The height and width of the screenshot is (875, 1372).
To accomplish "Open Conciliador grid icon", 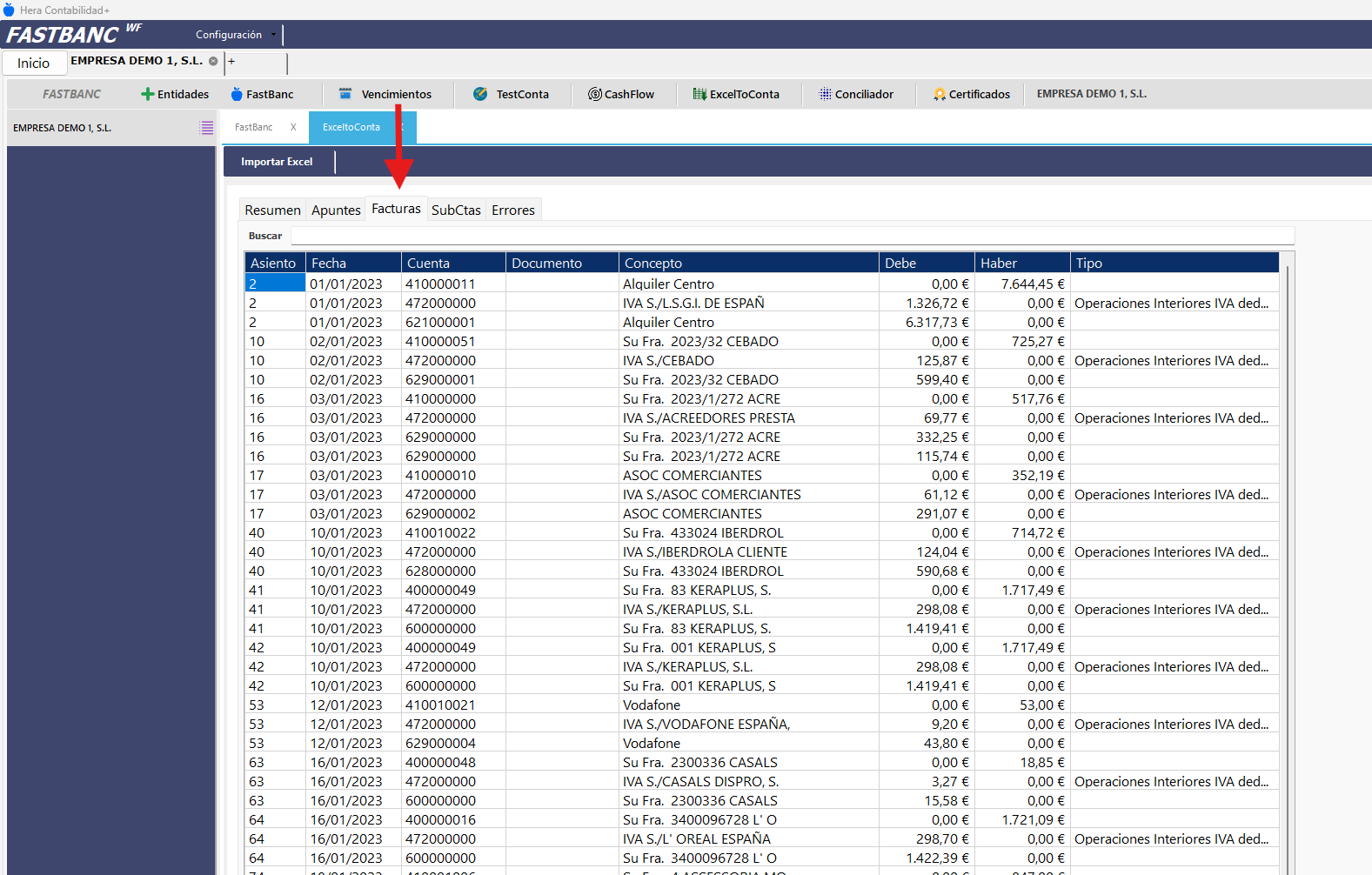I will [x=825, y=94].
